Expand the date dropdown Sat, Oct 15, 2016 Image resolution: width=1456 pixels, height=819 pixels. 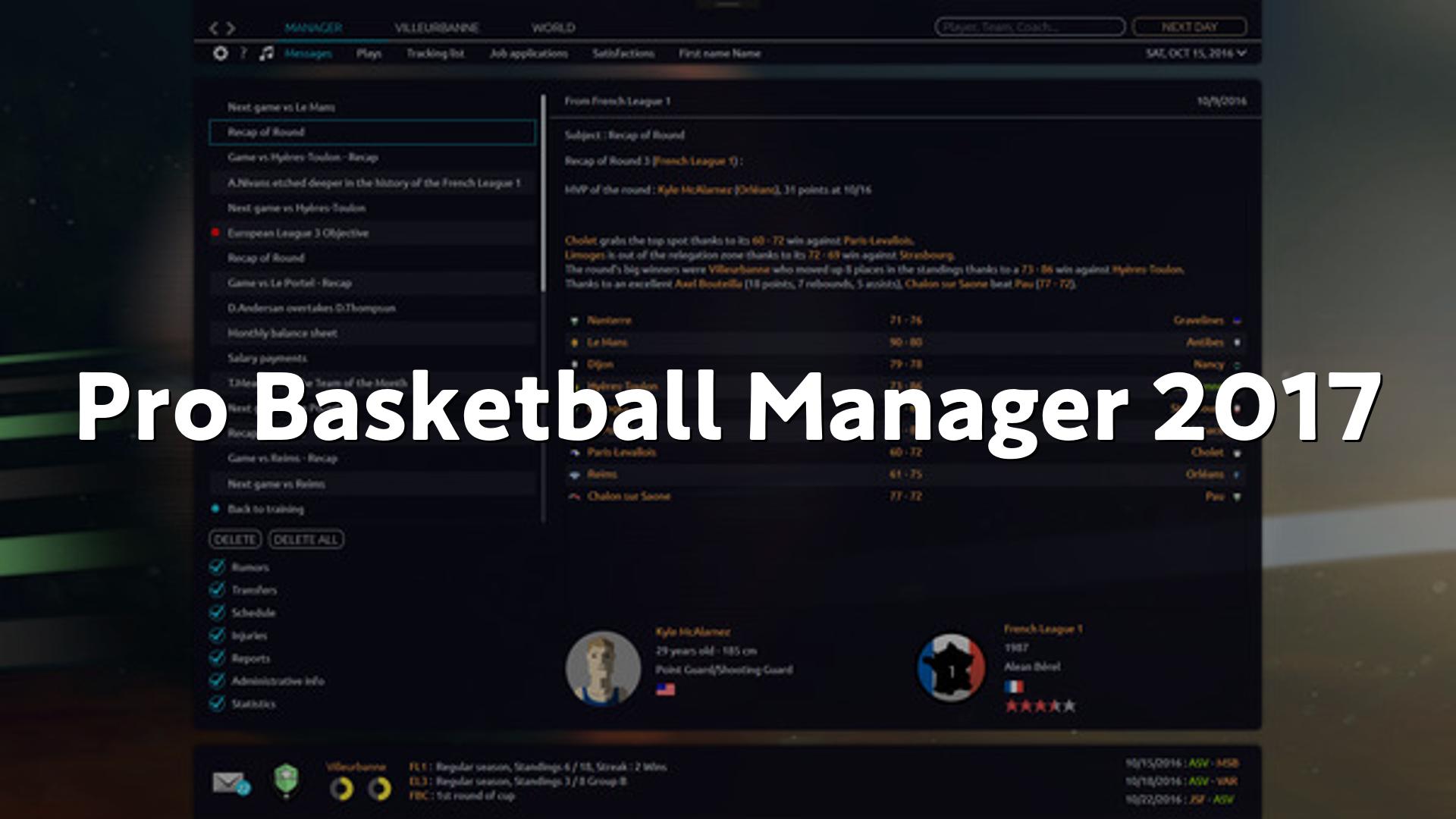[1196, 53]
